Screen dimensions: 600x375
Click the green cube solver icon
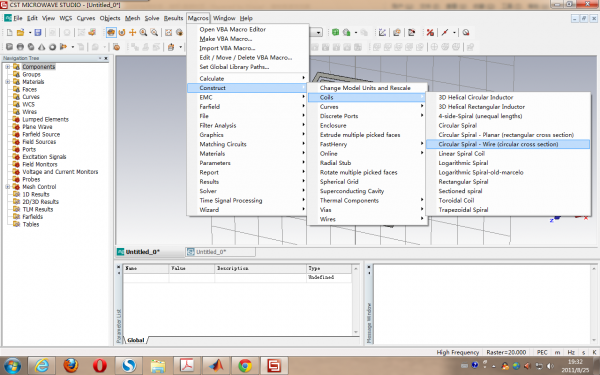click(x=335, y=33)
